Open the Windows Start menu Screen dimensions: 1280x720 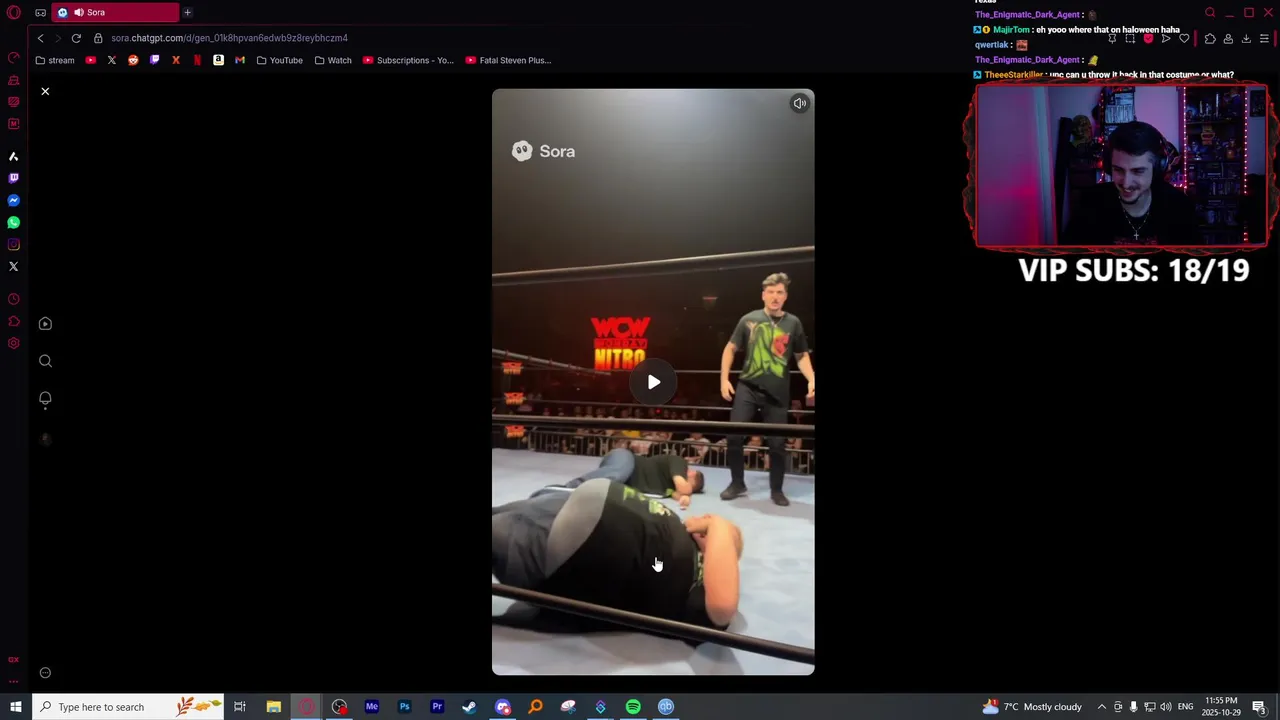point(15,707)
